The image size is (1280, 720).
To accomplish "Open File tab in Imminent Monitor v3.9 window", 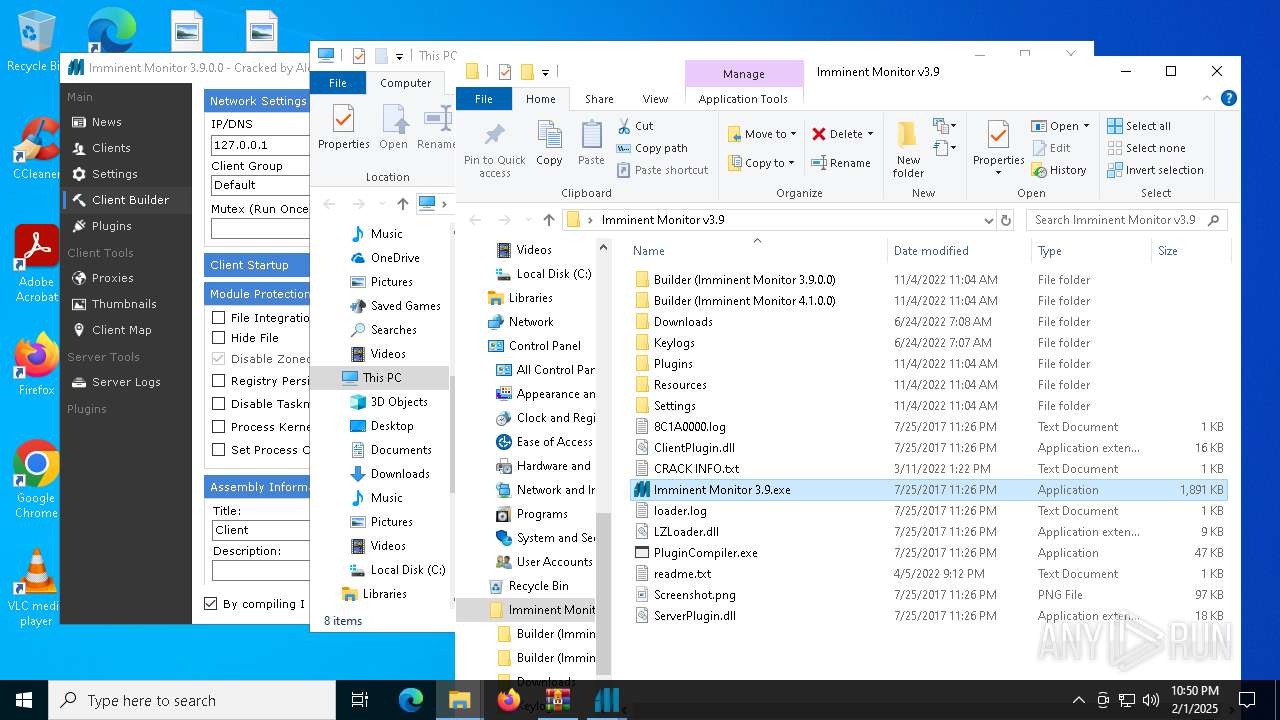I will tap(484, 99).
